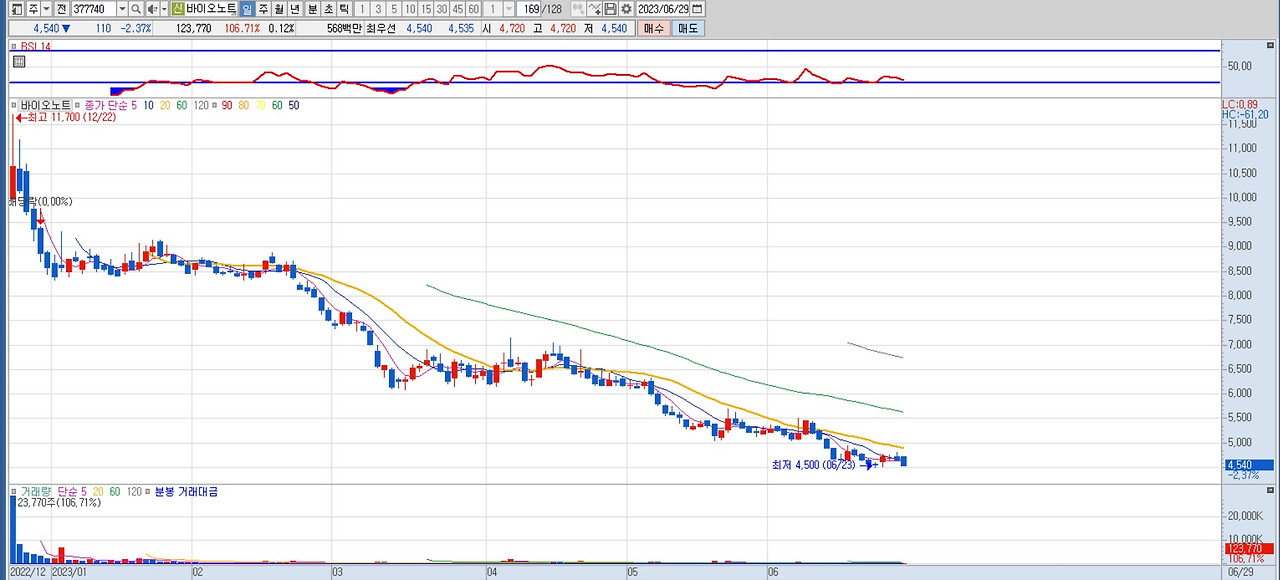Toggle the 거래량 volume panel marker box

[14, 492]
